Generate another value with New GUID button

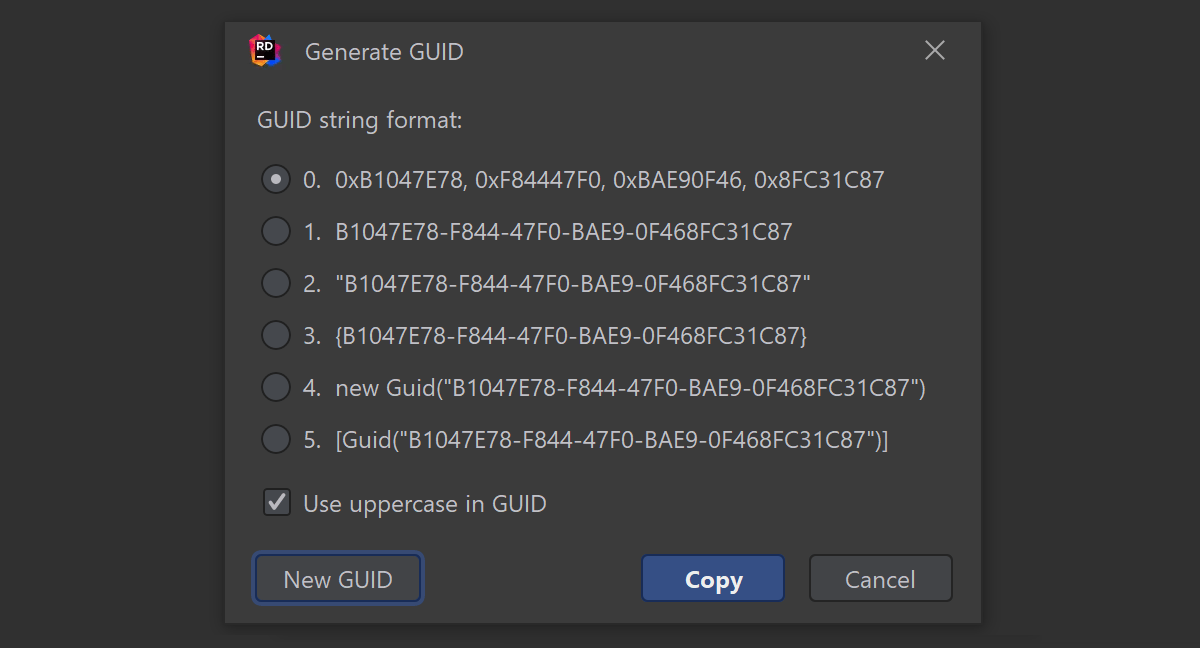pos(338,579)
